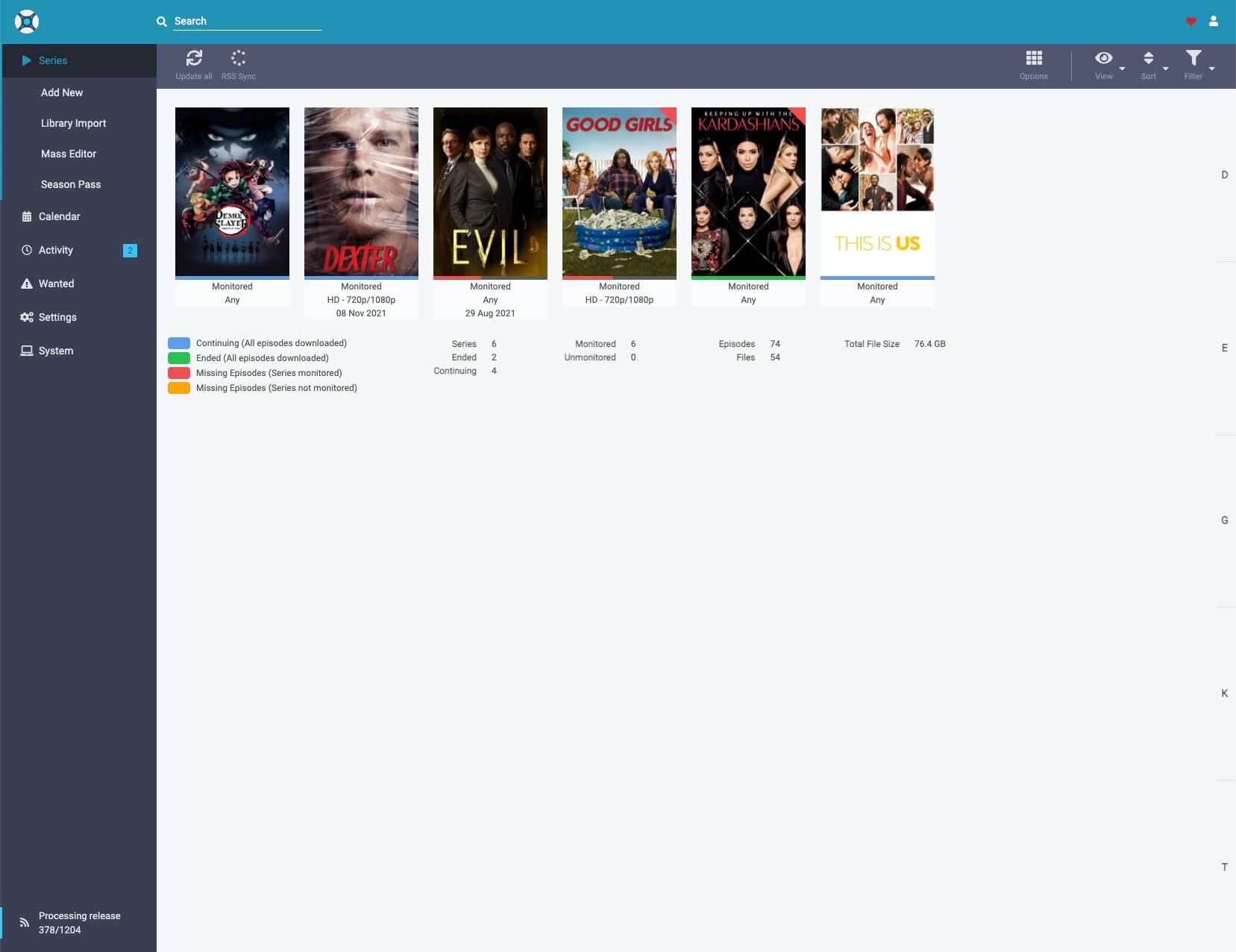The image size is (1236, 952).
Task: Click Dexter's 08 Nov 2021 date
Action: click(361, 313)
